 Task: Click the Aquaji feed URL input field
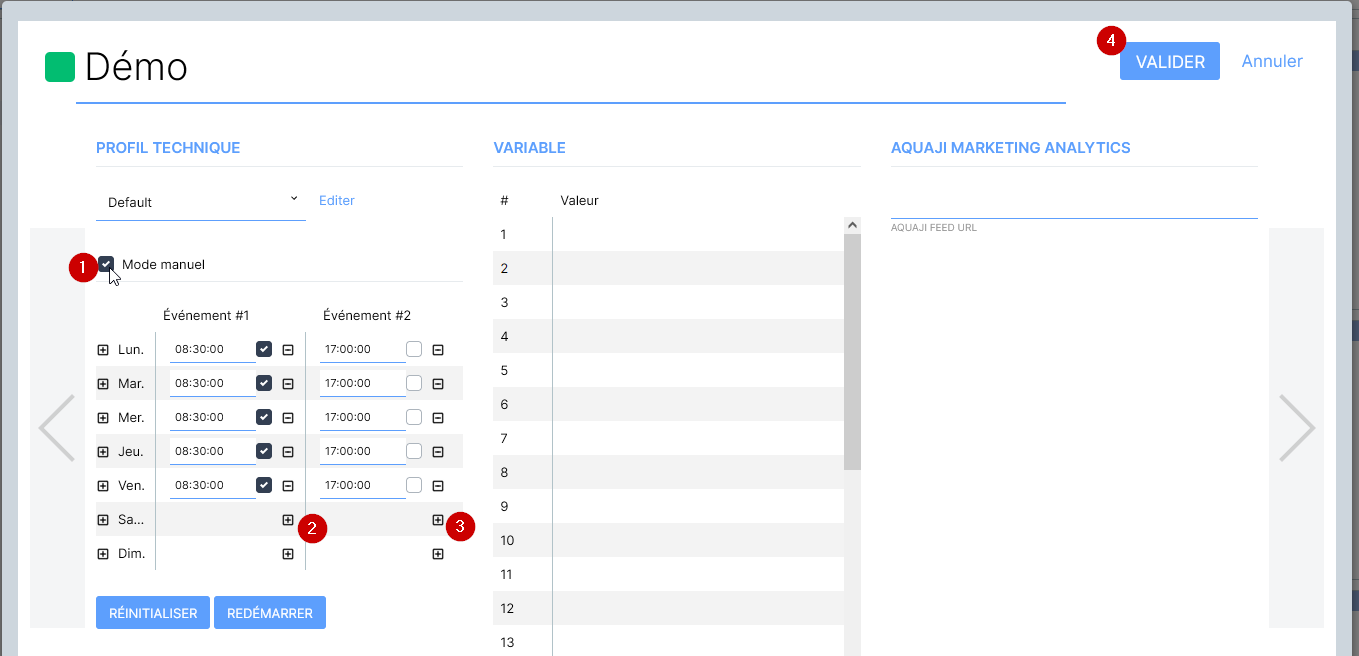[x=1073, y=204]
